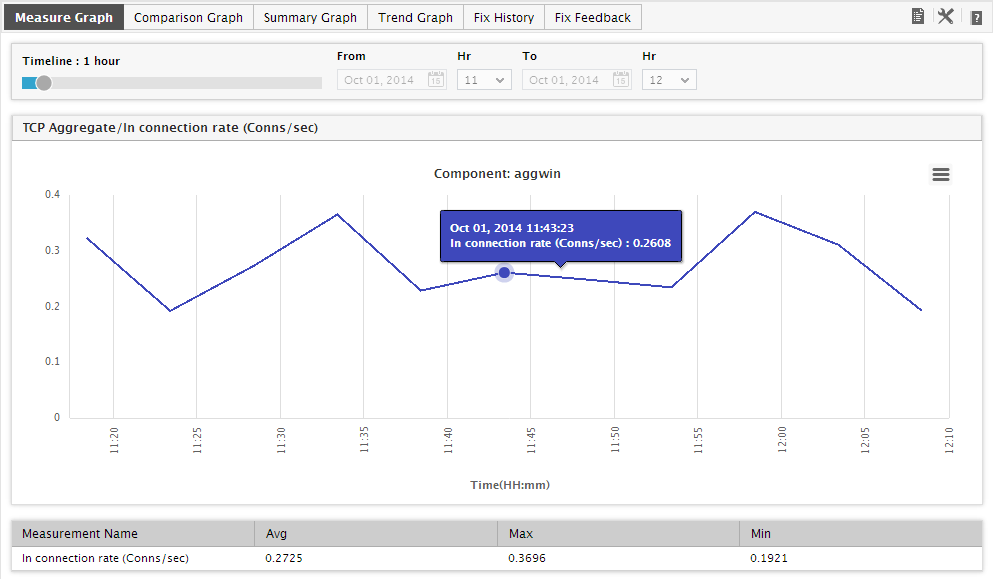Click the 11:45 x-axis tick label
This screenshot has height=579, width=993.
click(x=531, y=440)
